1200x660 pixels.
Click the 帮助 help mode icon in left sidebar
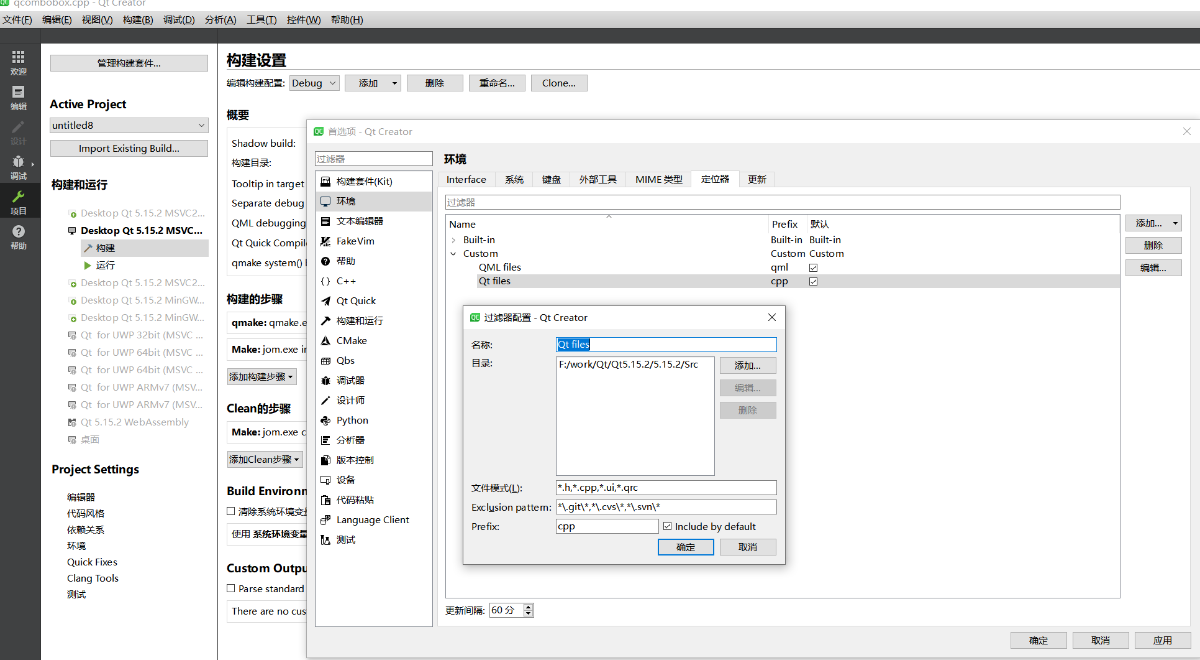(18, 236)
